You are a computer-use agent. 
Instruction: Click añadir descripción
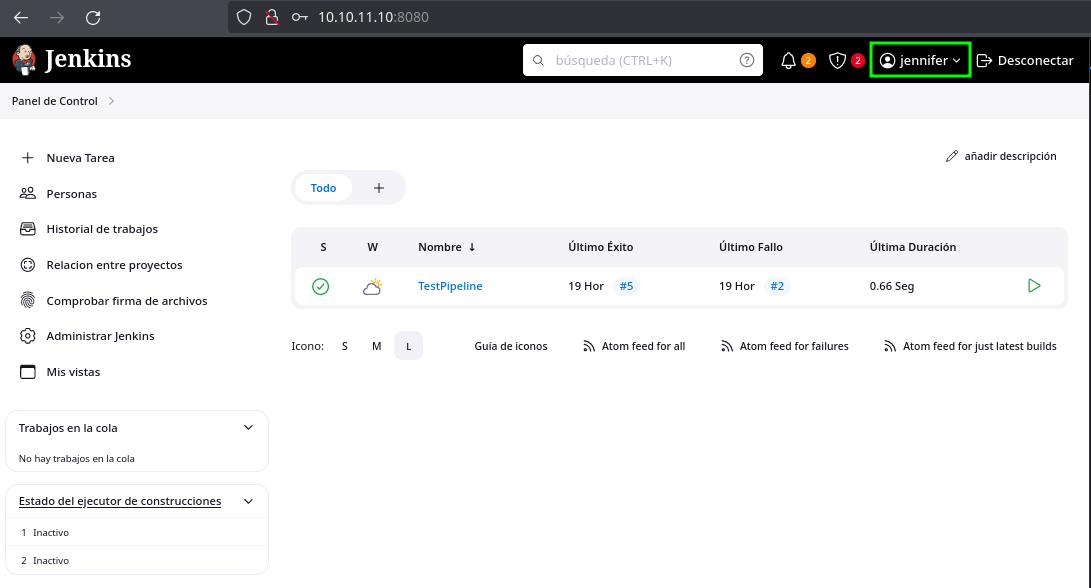tap(1001, 157)
